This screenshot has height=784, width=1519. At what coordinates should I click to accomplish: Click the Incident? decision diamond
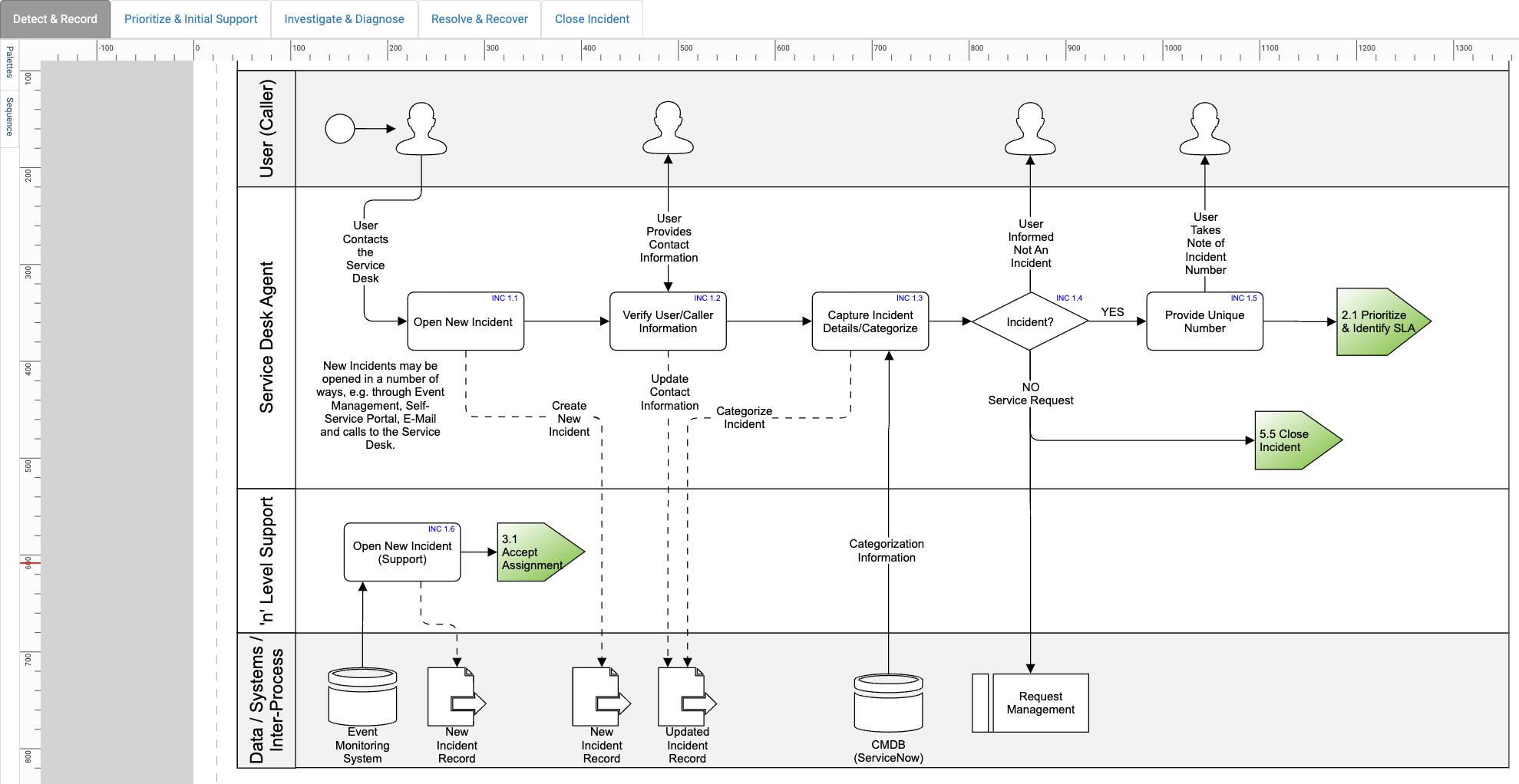coord(1029,321)
